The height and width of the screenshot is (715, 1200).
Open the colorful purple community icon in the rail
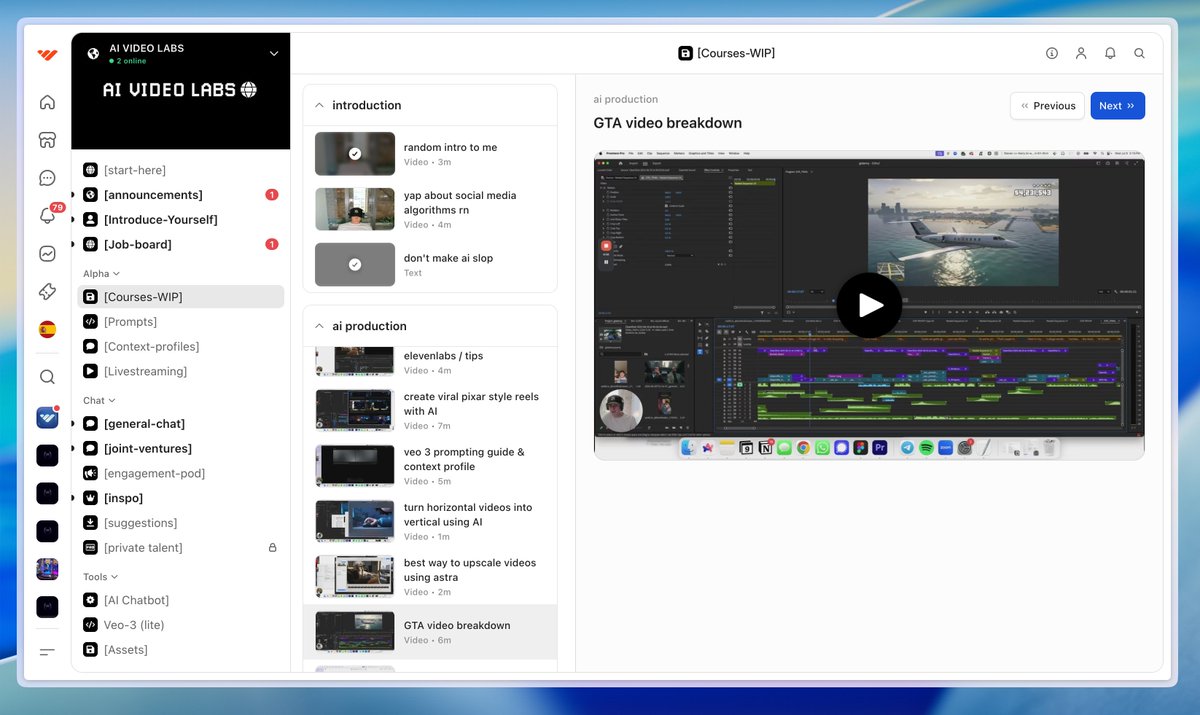click(47, 569)
